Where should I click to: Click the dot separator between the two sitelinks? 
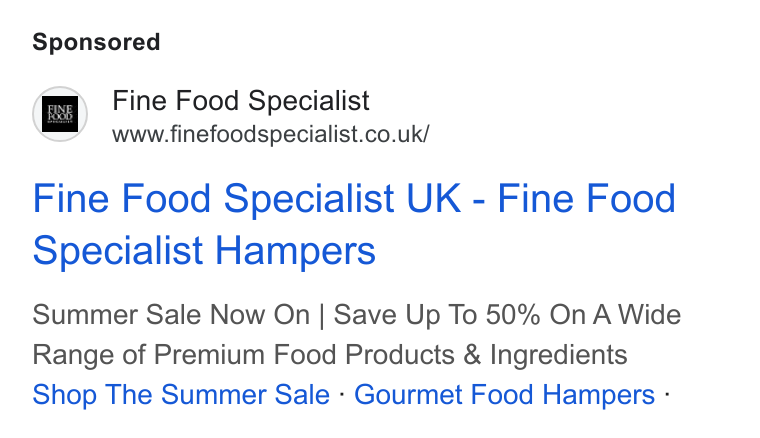(x=342, y=395)
